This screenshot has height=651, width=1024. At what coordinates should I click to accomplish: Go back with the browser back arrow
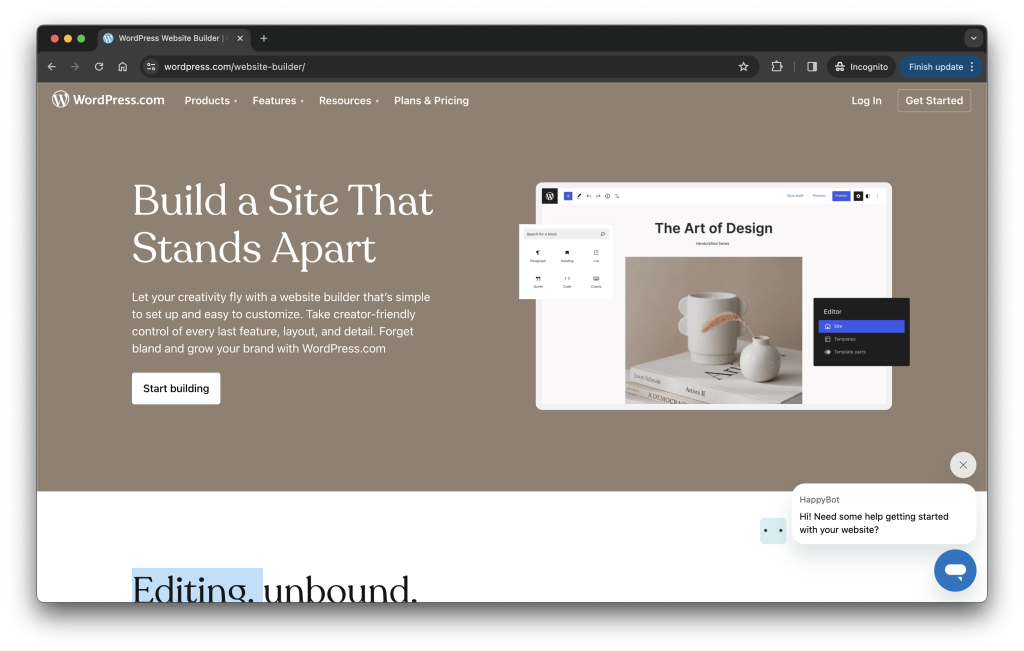tap(52, 67)
